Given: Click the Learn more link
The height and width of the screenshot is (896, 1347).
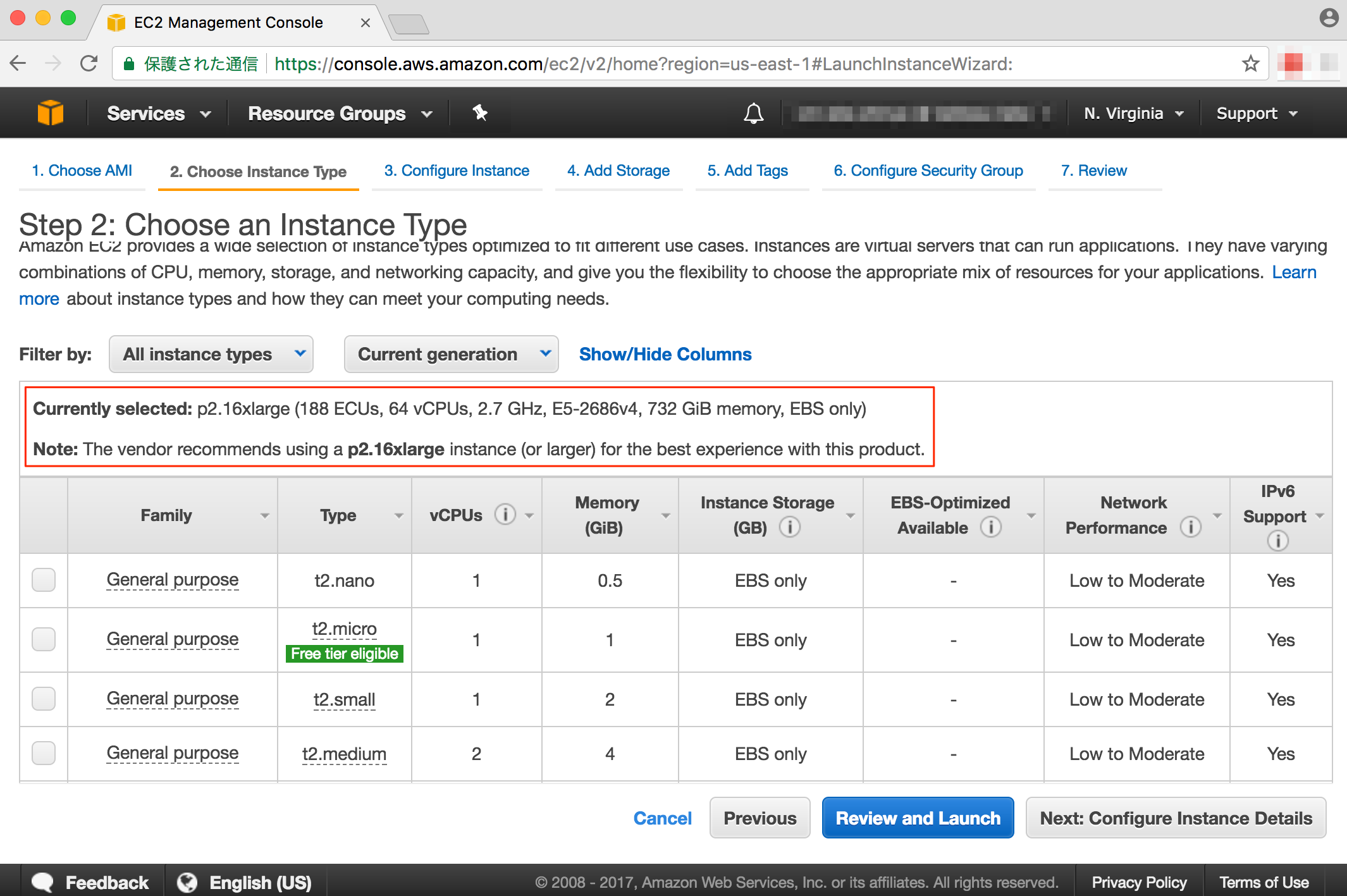Looking at the screenshot, I should click(1294, 272).
